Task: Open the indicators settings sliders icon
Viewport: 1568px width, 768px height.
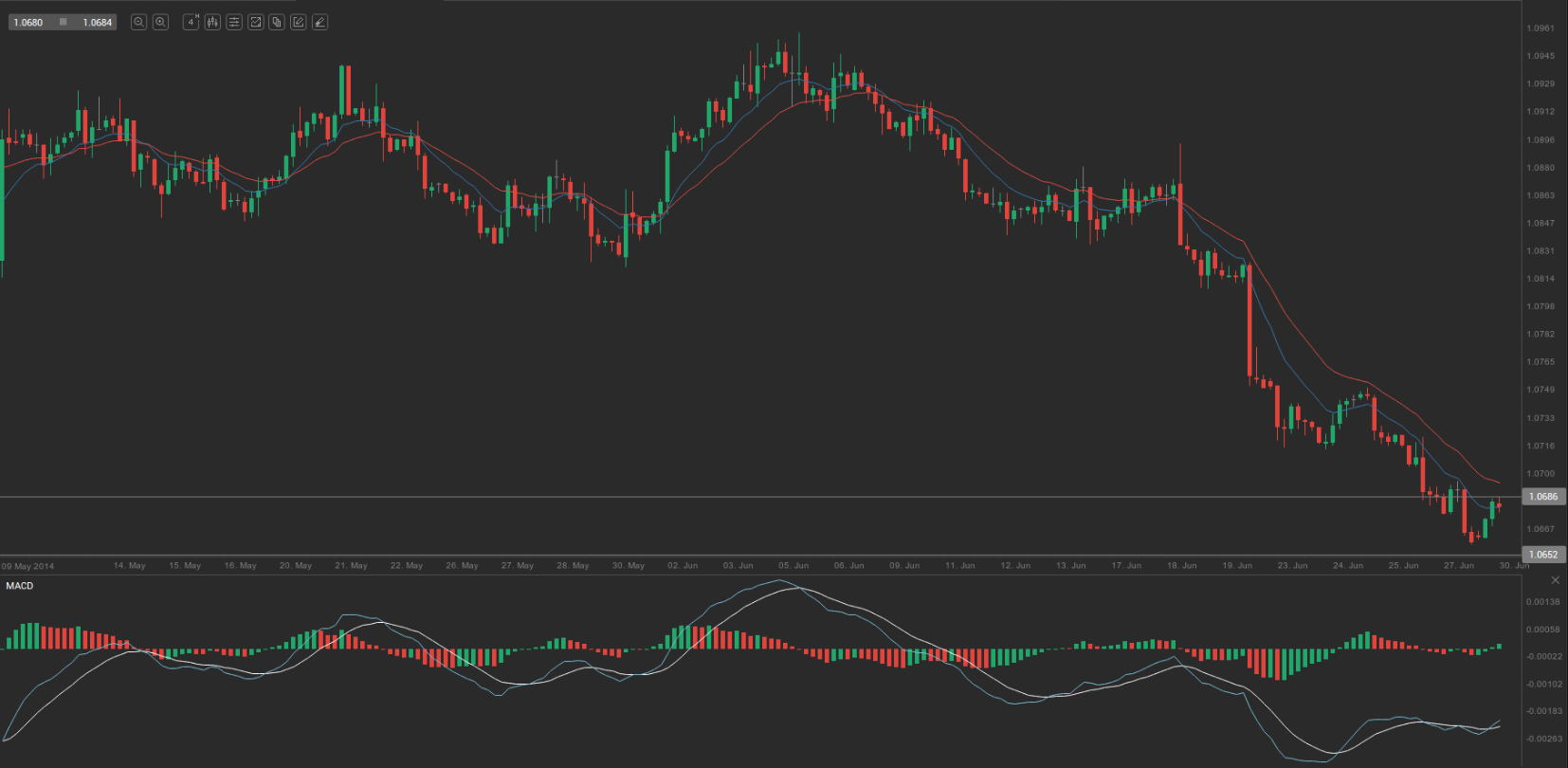Action: coord(234,22)
